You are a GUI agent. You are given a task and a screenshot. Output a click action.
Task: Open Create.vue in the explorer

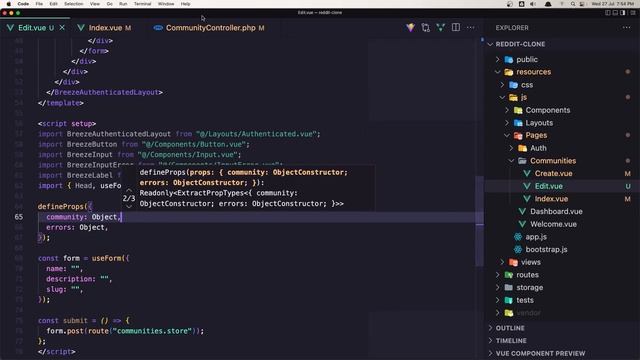click(553, 173)
